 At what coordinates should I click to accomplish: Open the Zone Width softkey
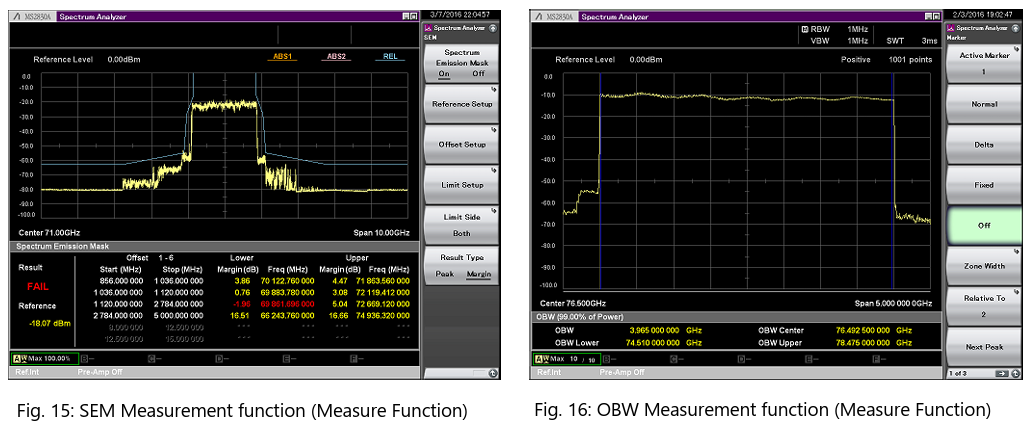point(984,266)
